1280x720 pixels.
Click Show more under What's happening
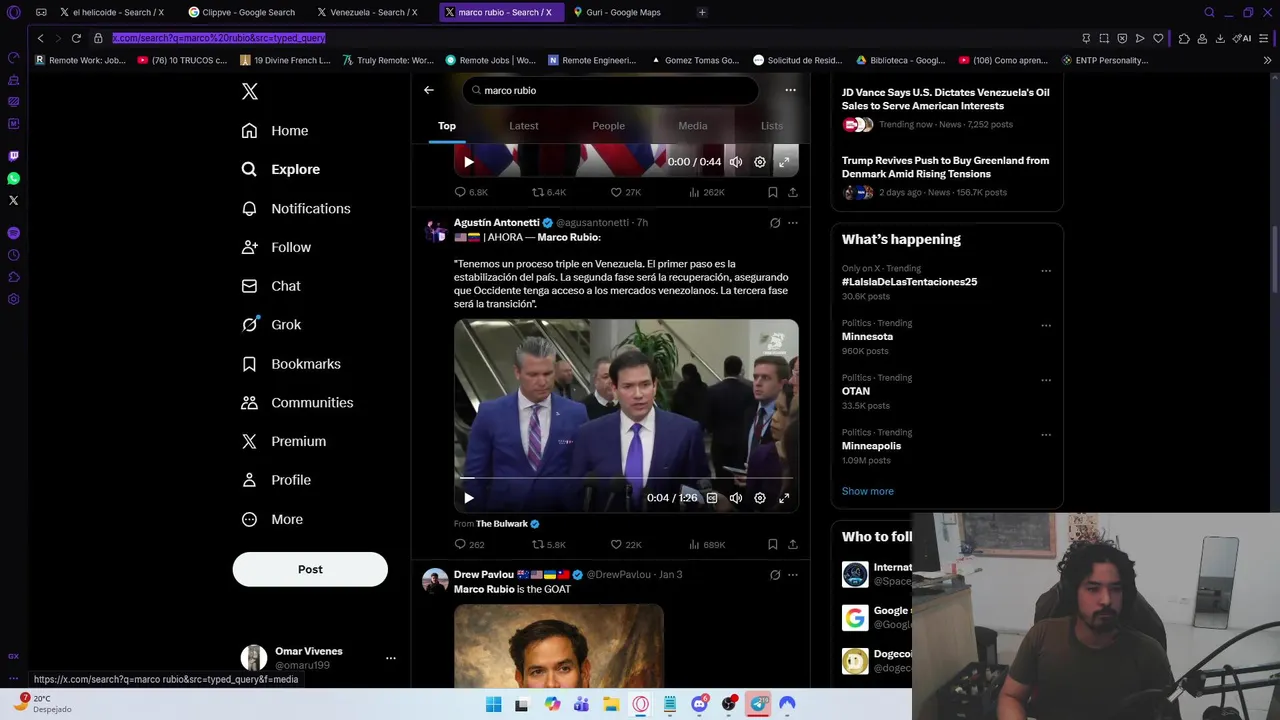coord(868,491)
